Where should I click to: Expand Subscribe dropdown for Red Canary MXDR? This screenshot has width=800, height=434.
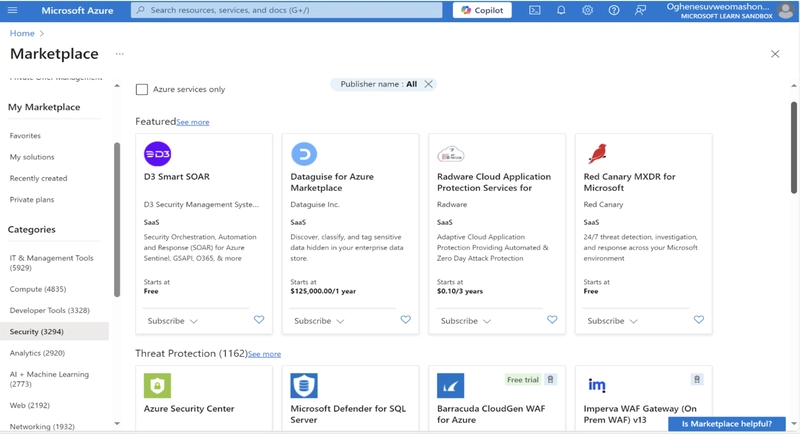[x=612, y=321]
